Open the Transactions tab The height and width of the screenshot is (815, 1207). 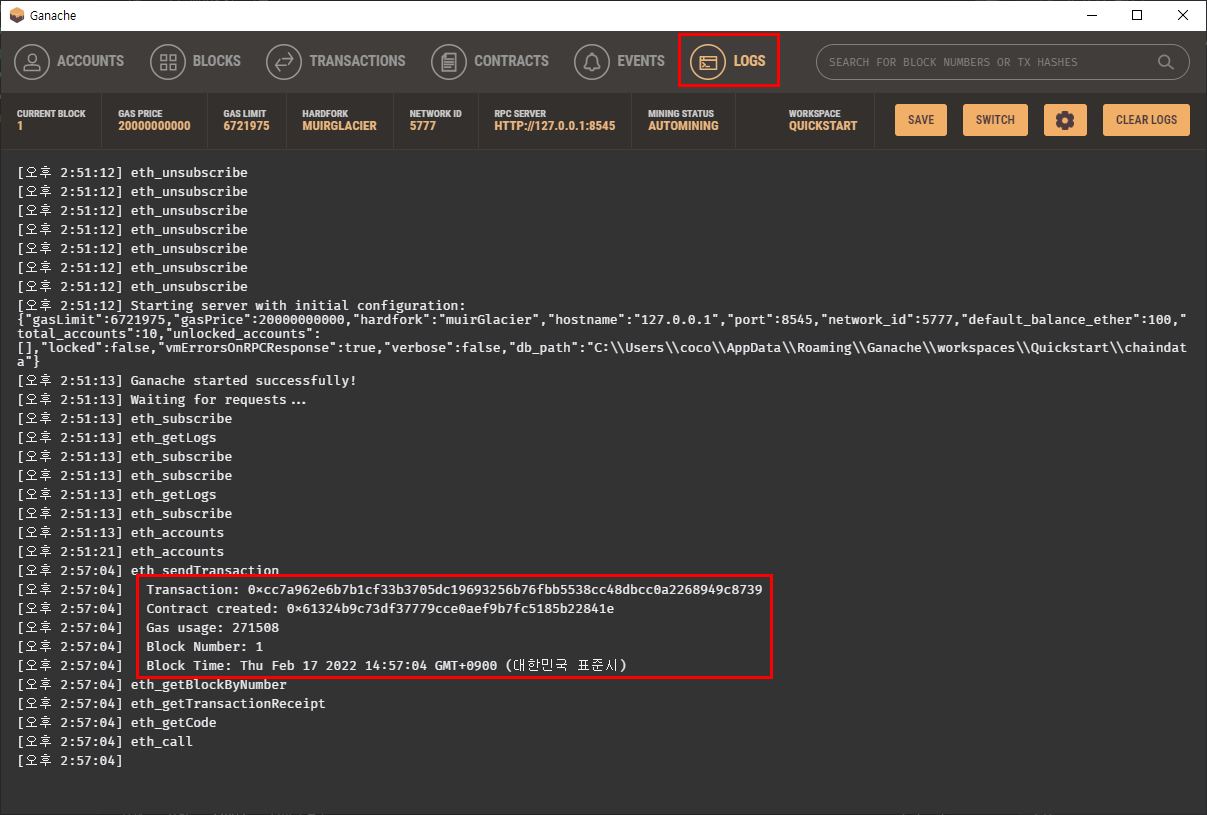coord(336,61)
